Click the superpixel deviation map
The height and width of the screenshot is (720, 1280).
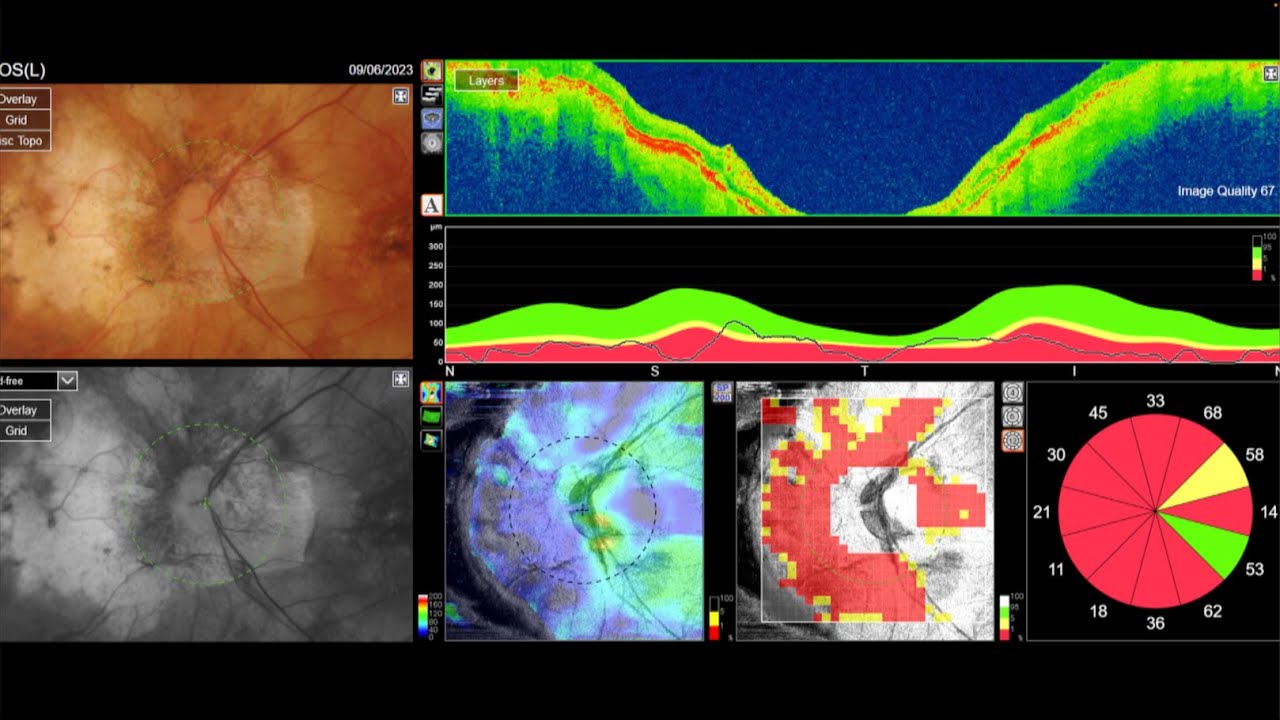865,511
